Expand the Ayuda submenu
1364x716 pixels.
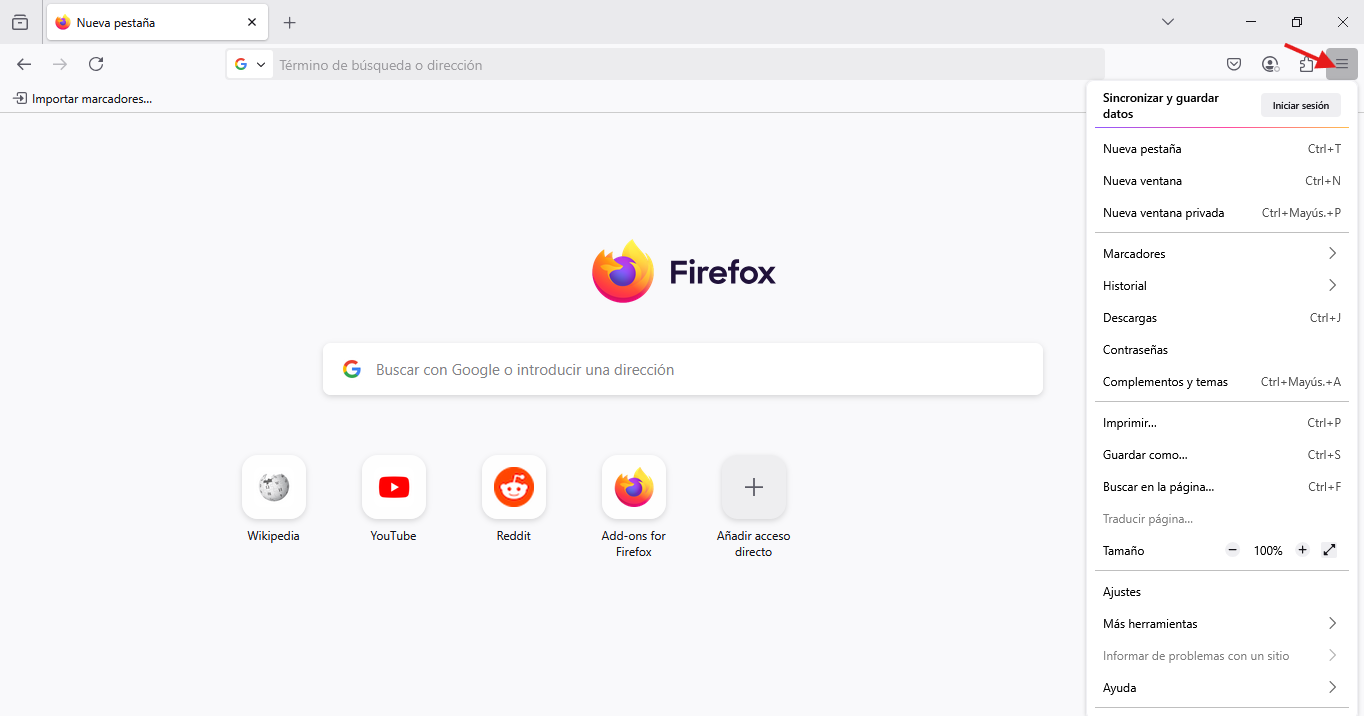[x=1222, y=688]
